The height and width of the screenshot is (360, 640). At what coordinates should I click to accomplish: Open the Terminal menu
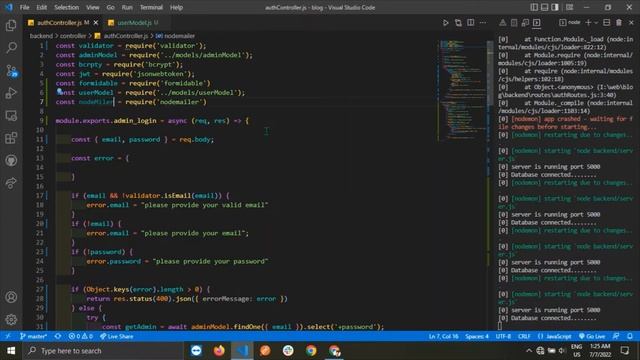[x=151, y=7]
